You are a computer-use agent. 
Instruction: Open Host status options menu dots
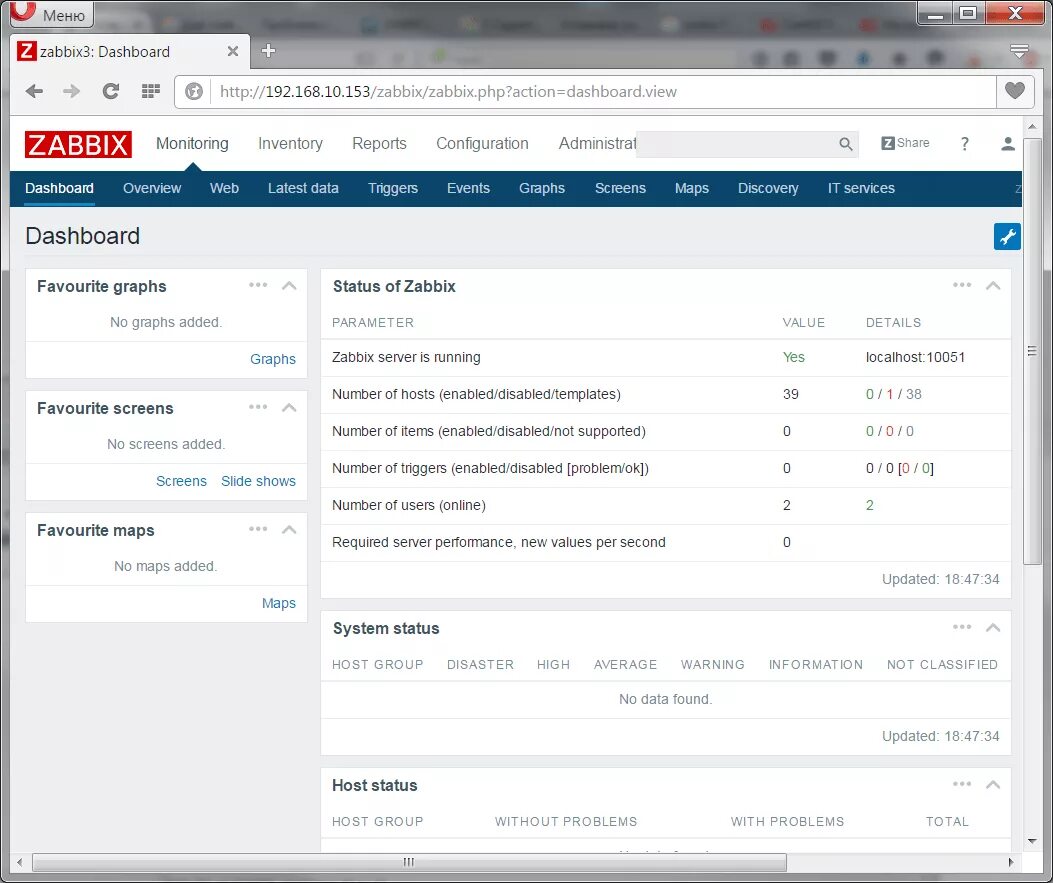click(x=962, y=784)
